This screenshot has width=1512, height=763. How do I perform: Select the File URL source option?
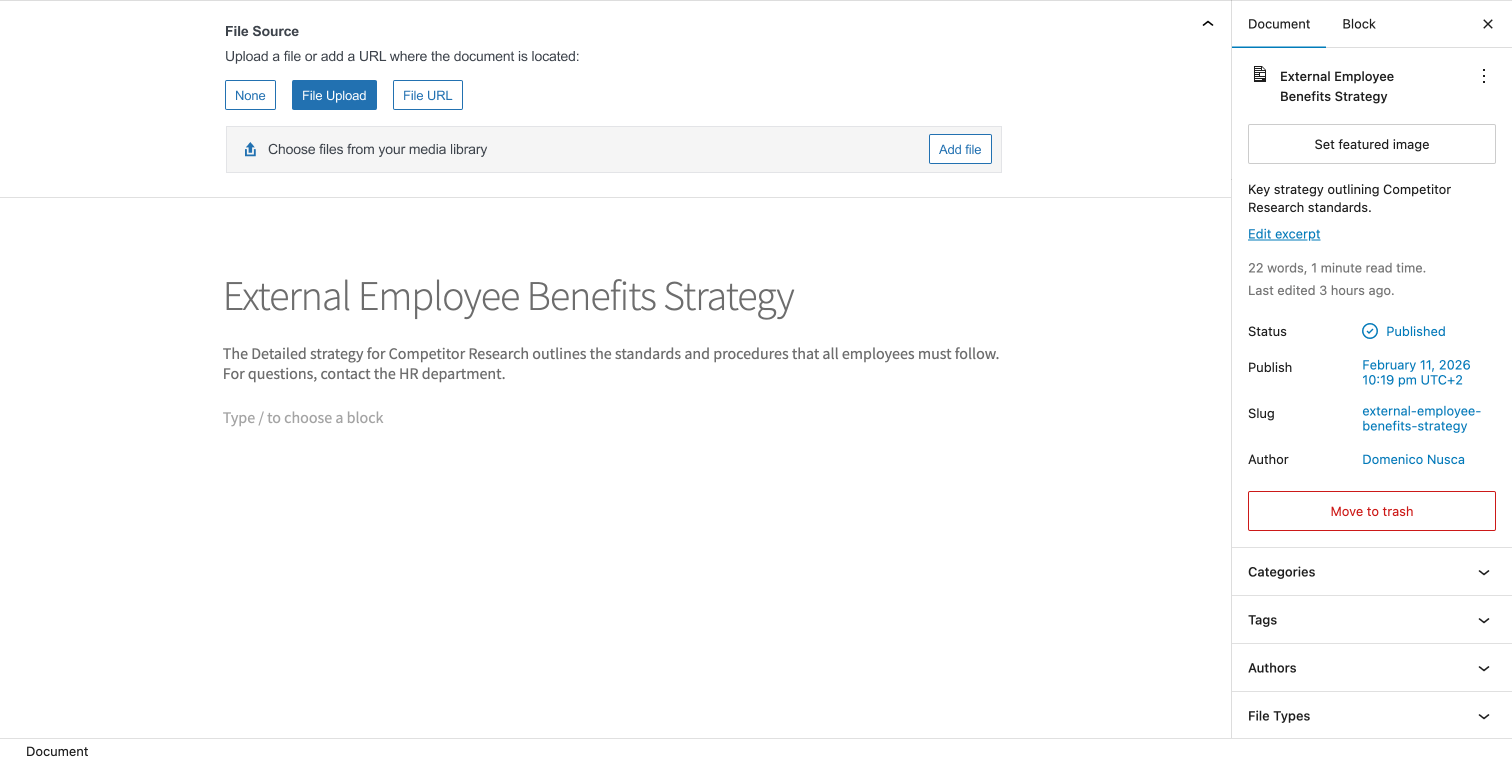(x=428, y=95)
